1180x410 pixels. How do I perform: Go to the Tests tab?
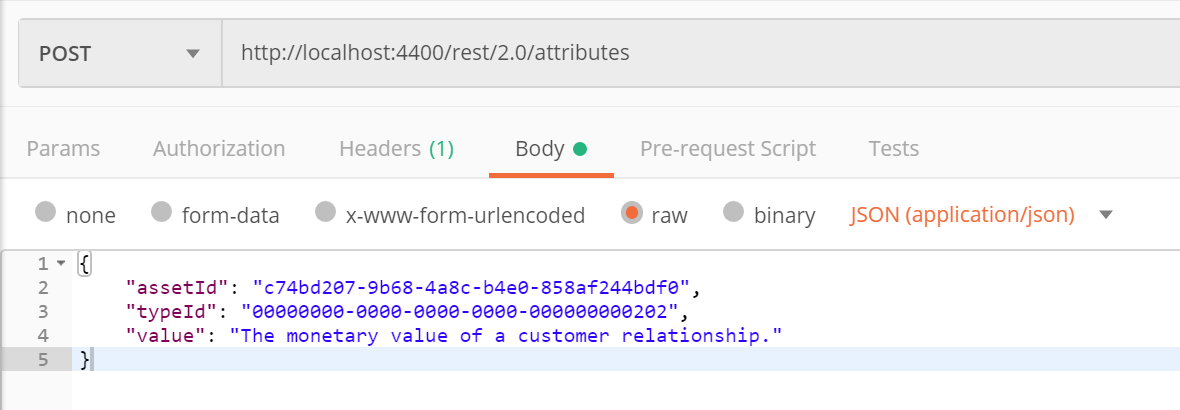(x=893, y=149)
